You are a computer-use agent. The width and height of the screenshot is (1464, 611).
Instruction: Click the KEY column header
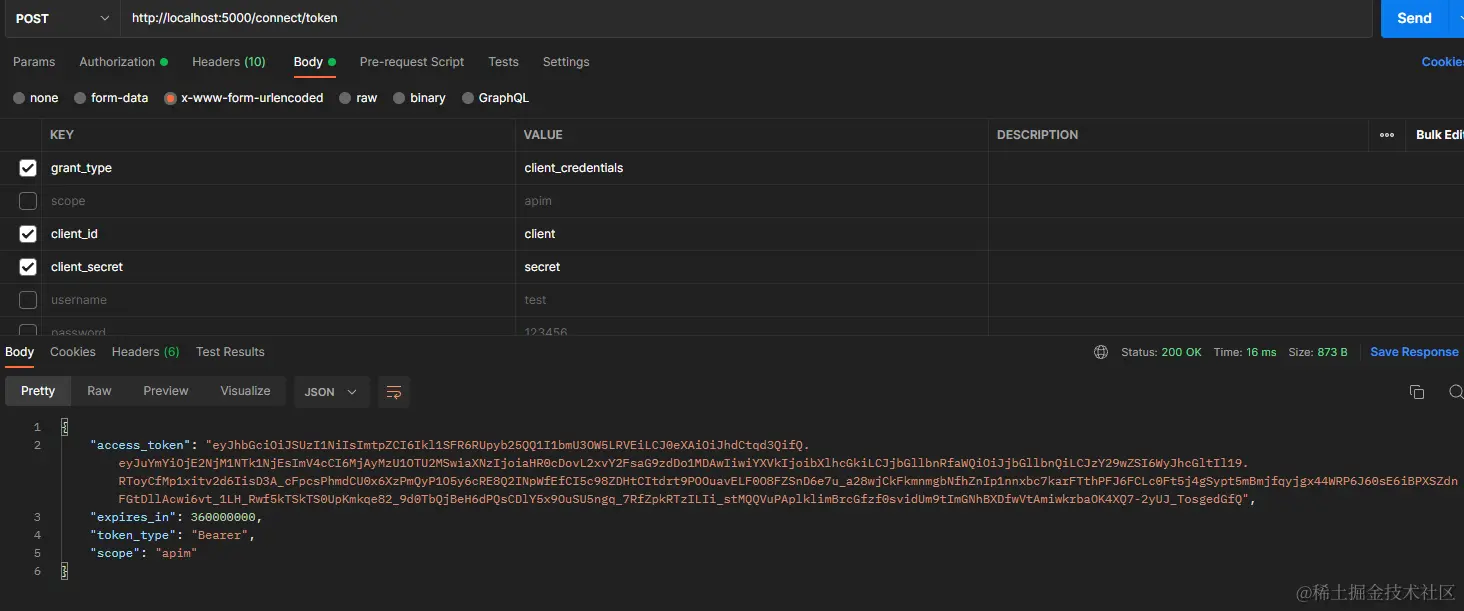click(62, 135)
